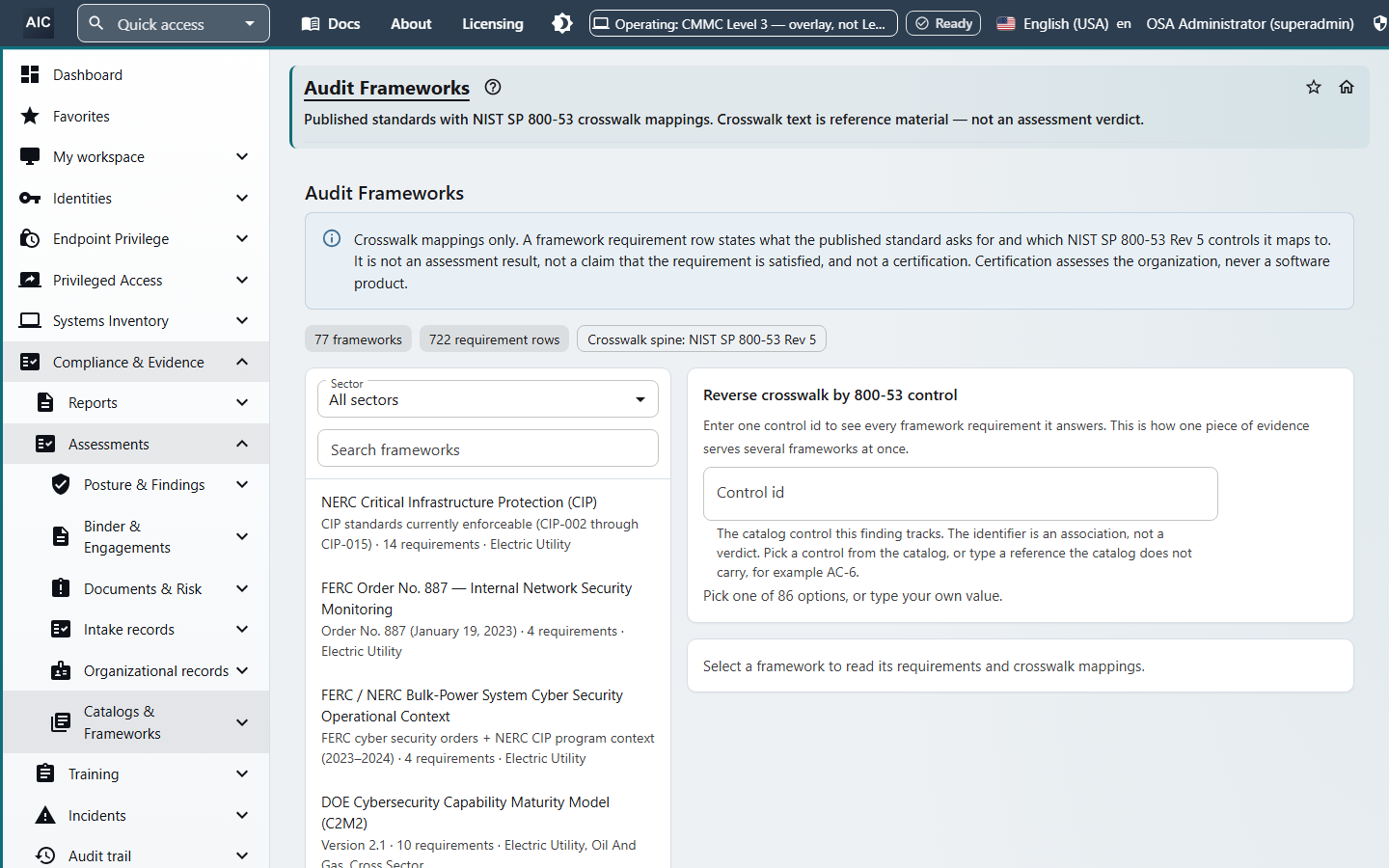Click the Identities key icon

click(x=30, y=198)
